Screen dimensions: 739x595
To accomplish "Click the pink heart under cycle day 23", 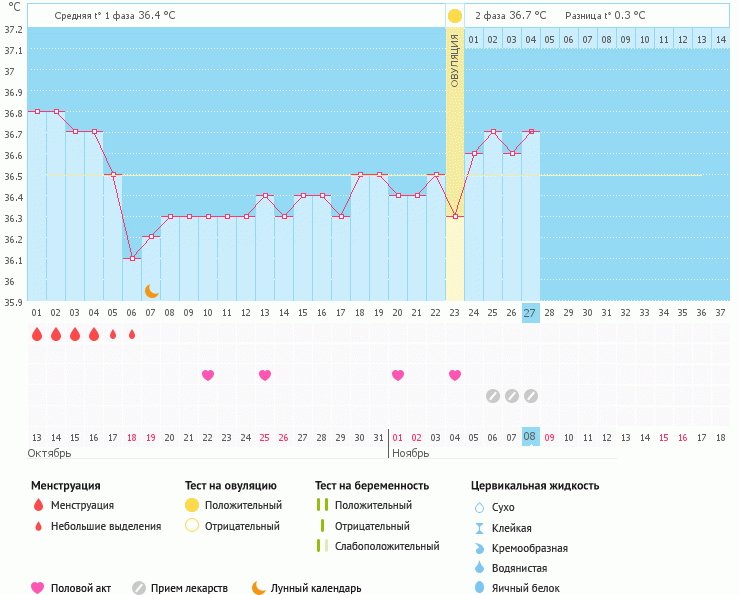I will pyautogui.click(x=455, y=375).
